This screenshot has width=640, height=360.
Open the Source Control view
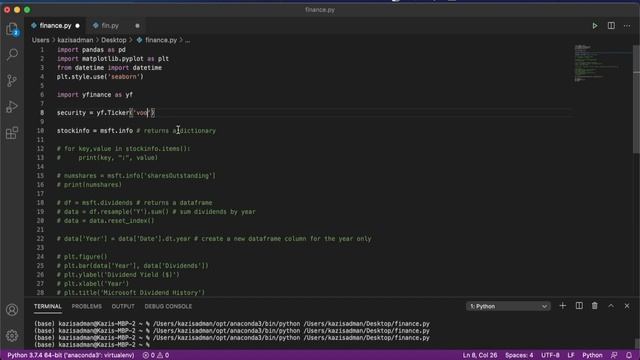coord(12,80)
